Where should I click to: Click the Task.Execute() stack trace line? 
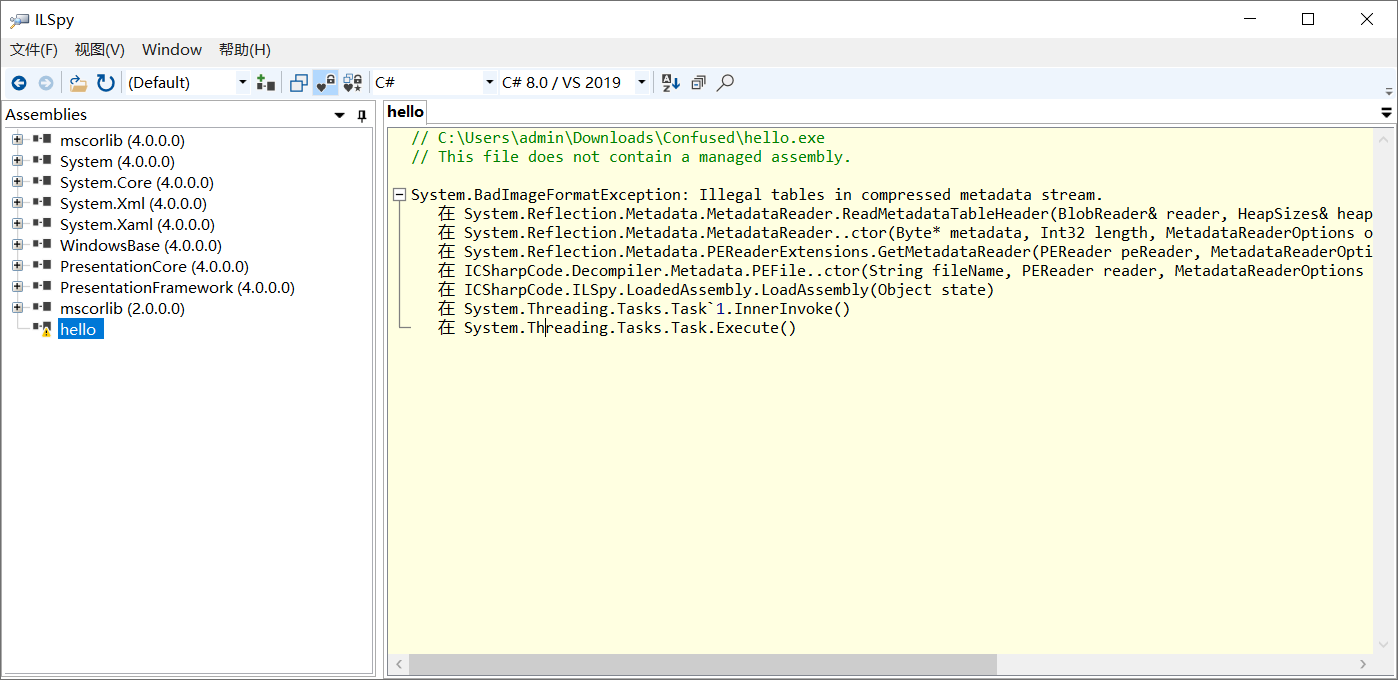[x=617, y=328]
